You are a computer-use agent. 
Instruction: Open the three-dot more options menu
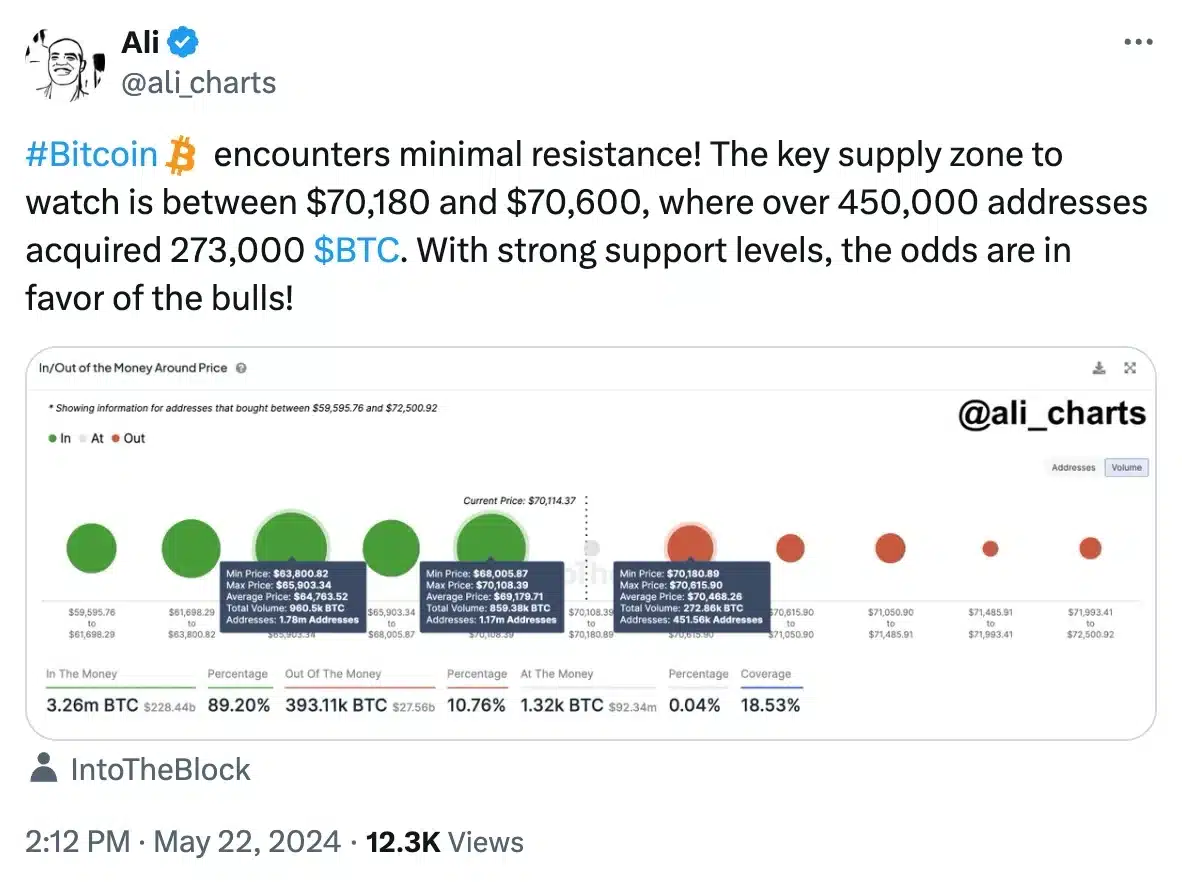click(1139, 42)
